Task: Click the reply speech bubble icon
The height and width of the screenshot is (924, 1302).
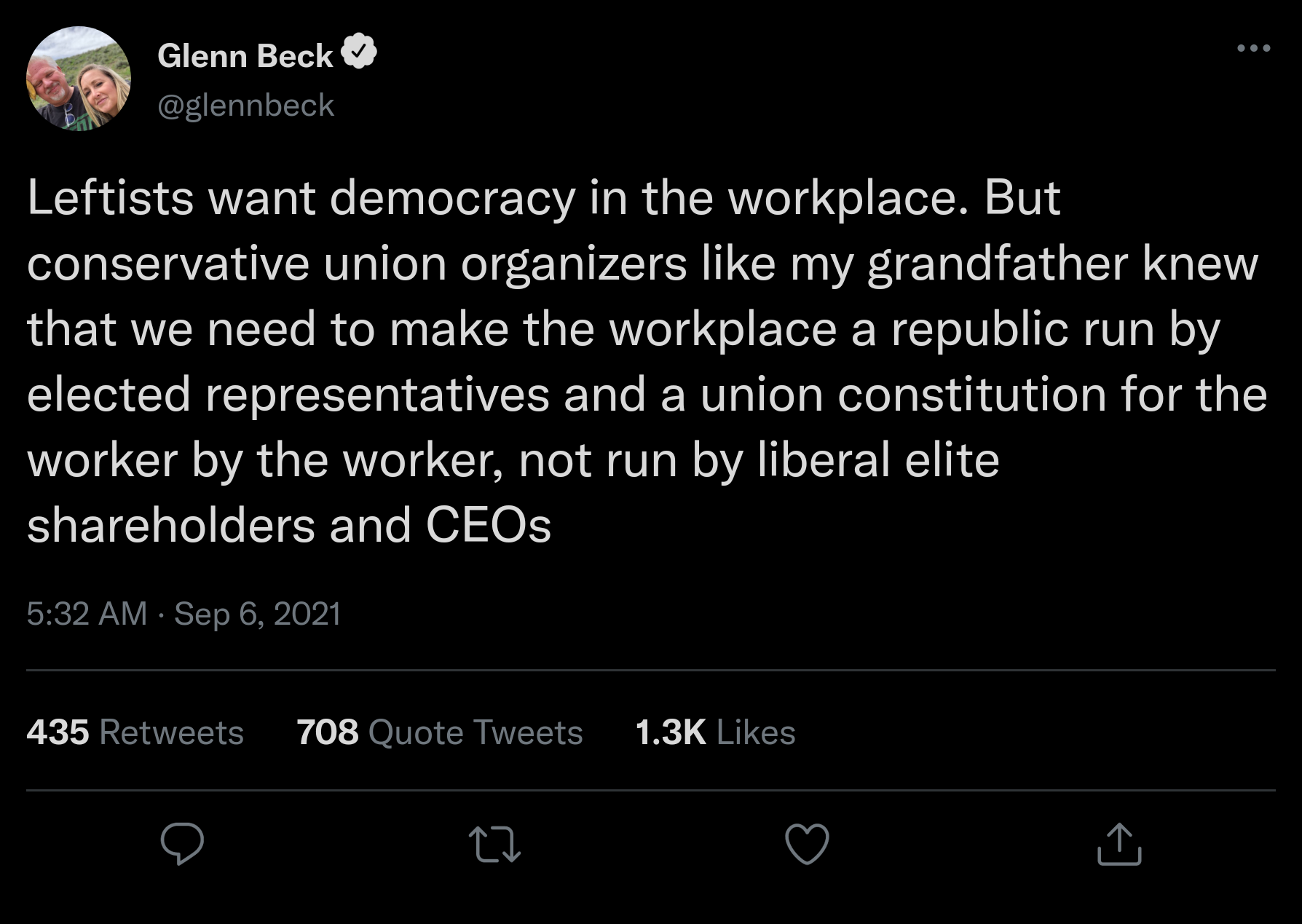Action: 182,843
